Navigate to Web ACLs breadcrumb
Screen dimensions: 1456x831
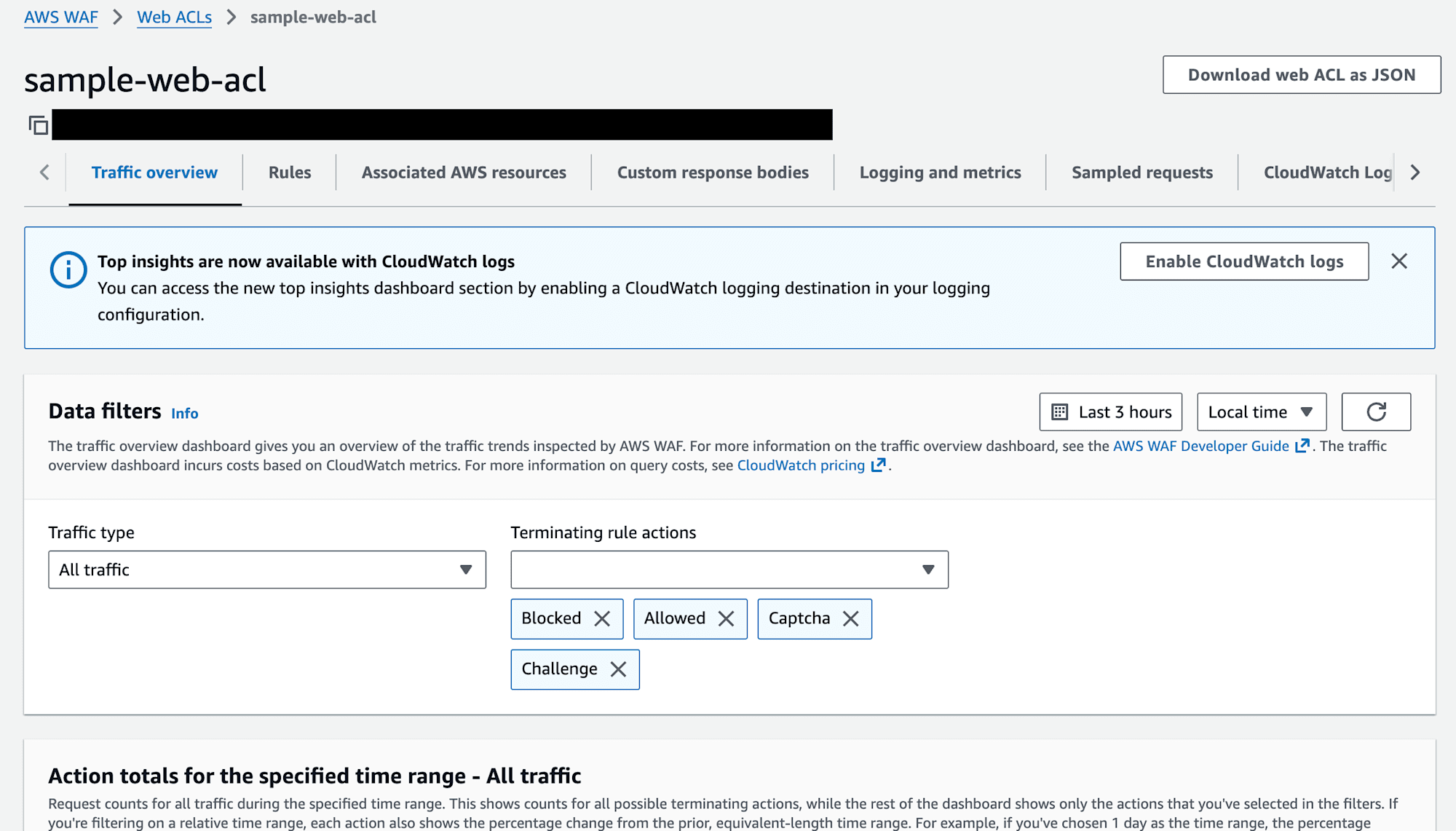(174, 17)
